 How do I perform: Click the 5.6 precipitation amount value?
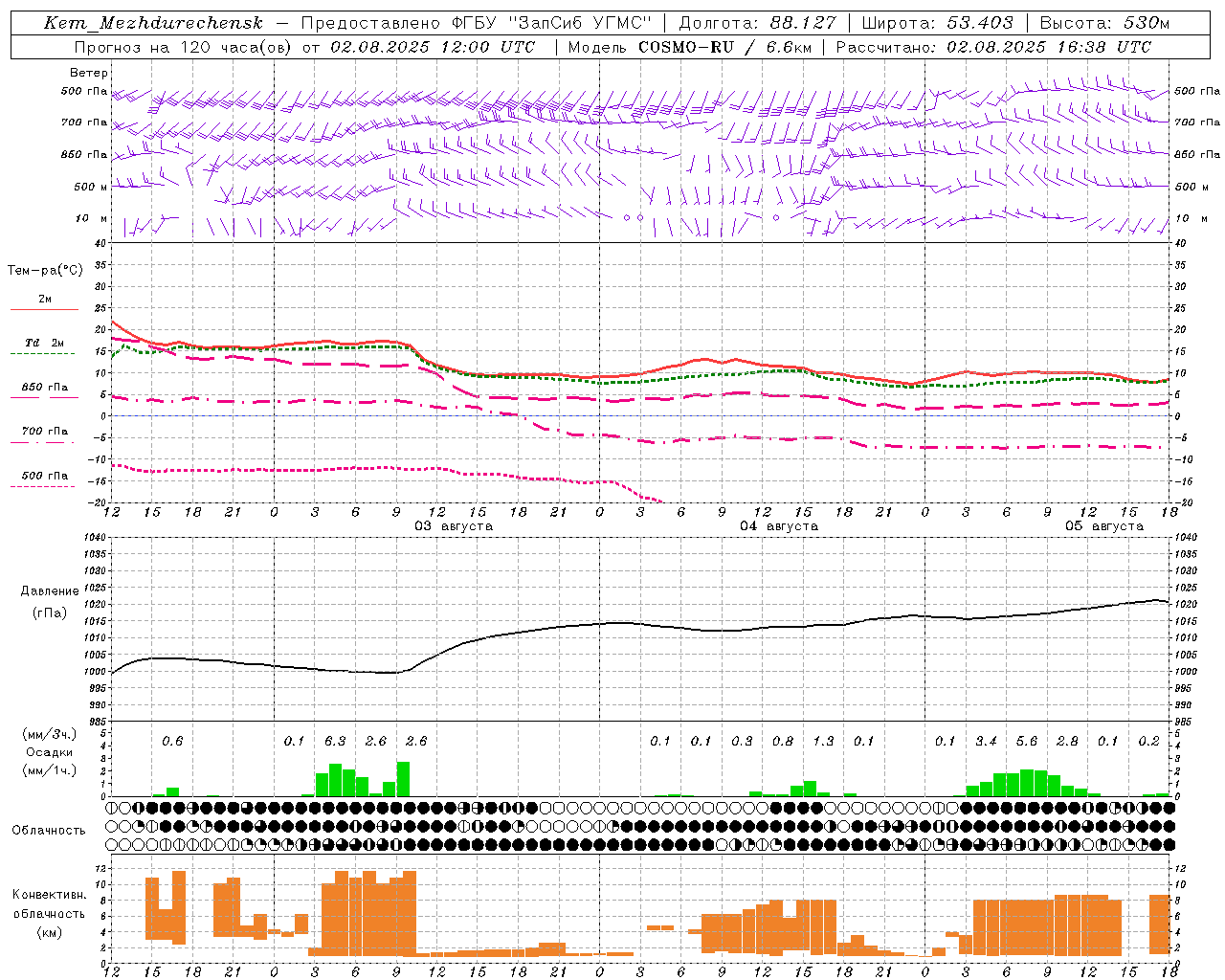[1027, 741]
